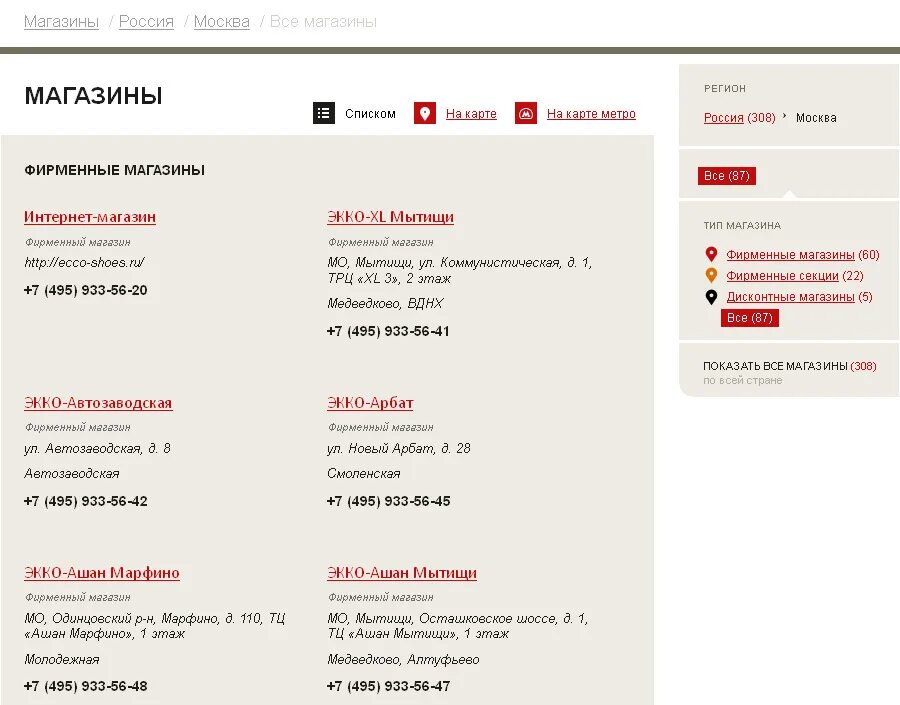Click Все (87) under Тип магазина
This screenshot has width=900, height=705.
(x=750, y=317)
